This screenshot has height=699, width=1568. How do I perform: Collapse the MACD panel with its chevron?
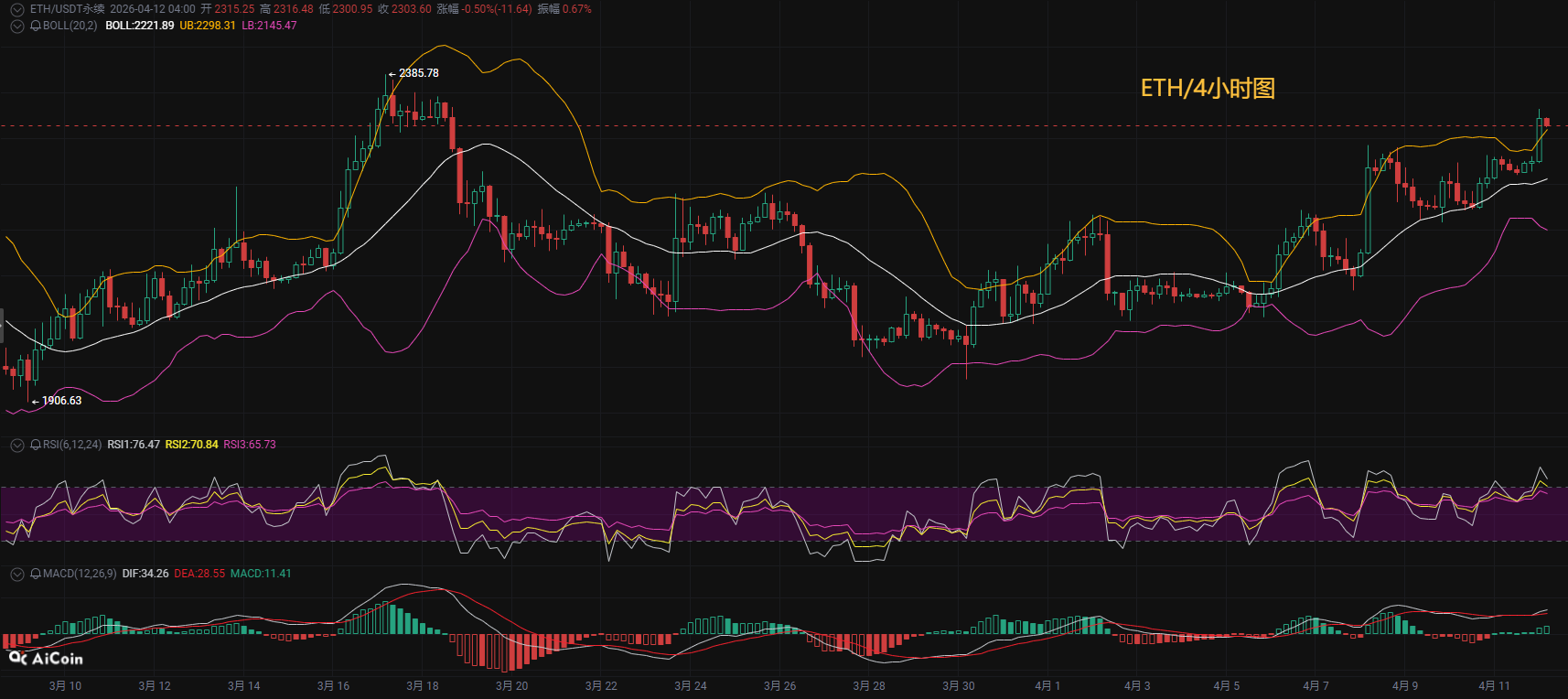point(16,574)
